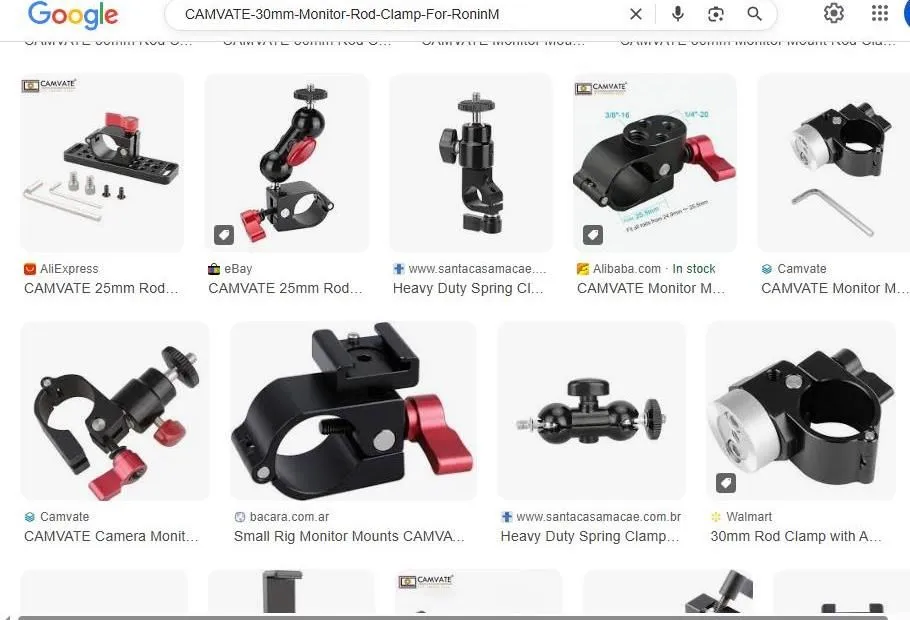Click the search magnifier icon

752,14
